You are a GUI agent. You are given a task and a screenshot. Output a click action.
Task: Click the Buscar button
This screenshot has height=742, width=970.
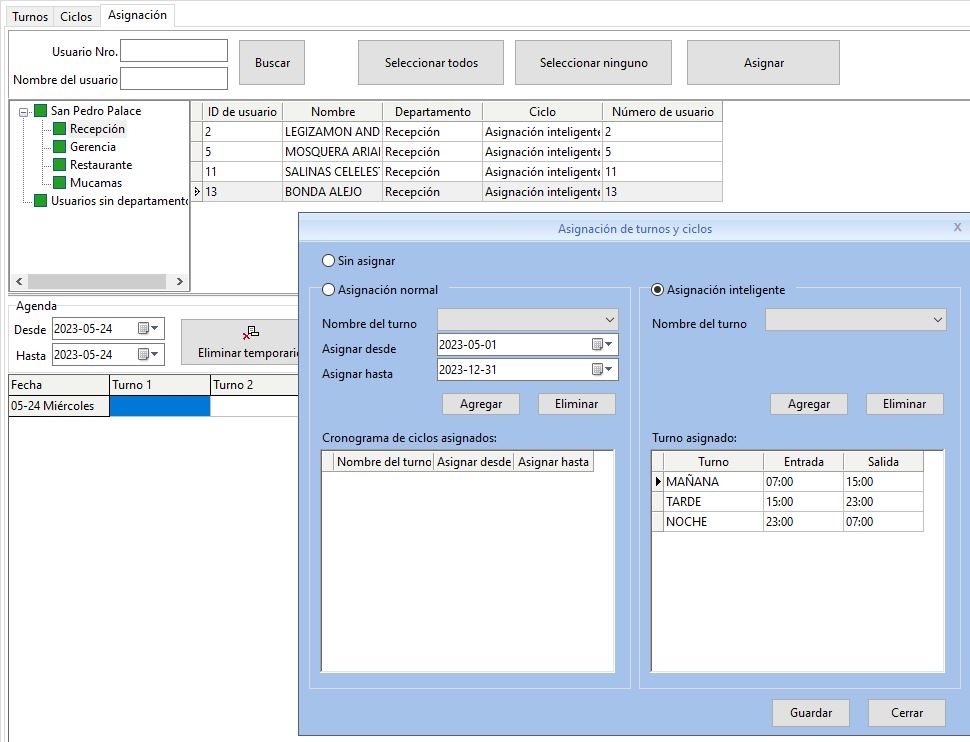tap(272, 63)
